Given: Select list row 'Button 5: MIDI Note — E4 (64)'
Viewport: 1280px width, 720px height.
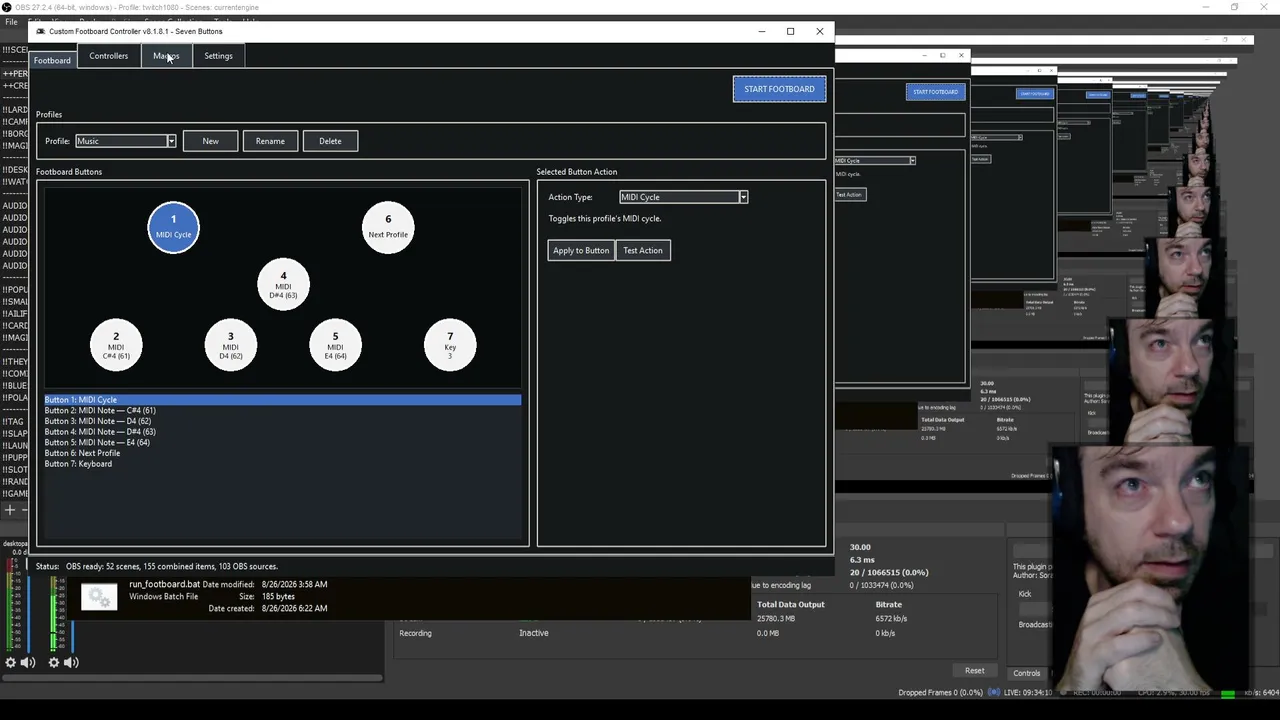Looking at the screenshot, I should pyautogui.click(x=282, y=442).
